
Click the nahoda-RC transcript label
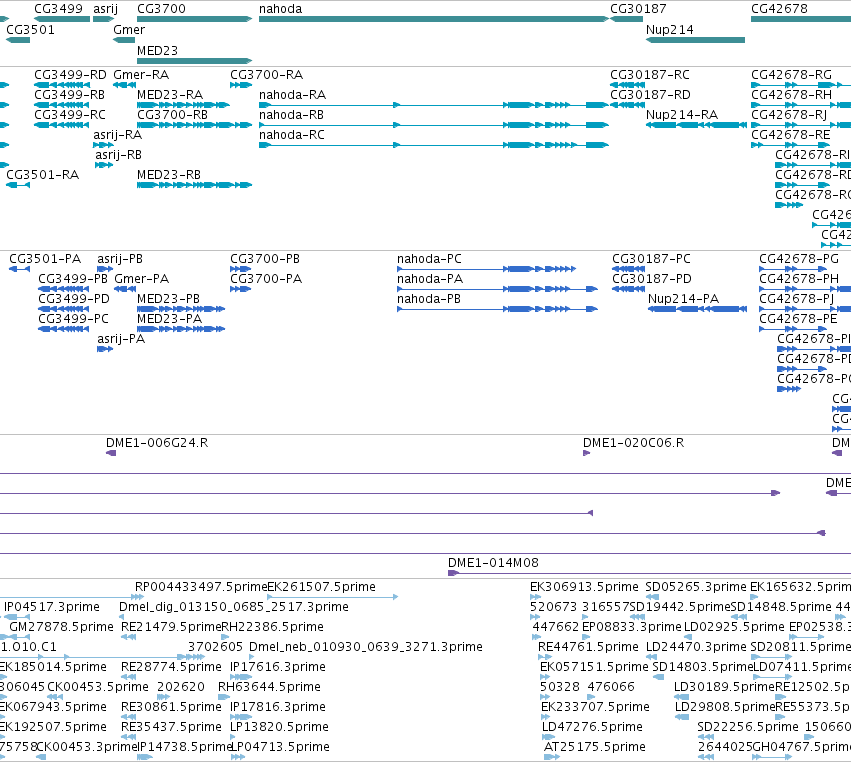click(291, 135)
